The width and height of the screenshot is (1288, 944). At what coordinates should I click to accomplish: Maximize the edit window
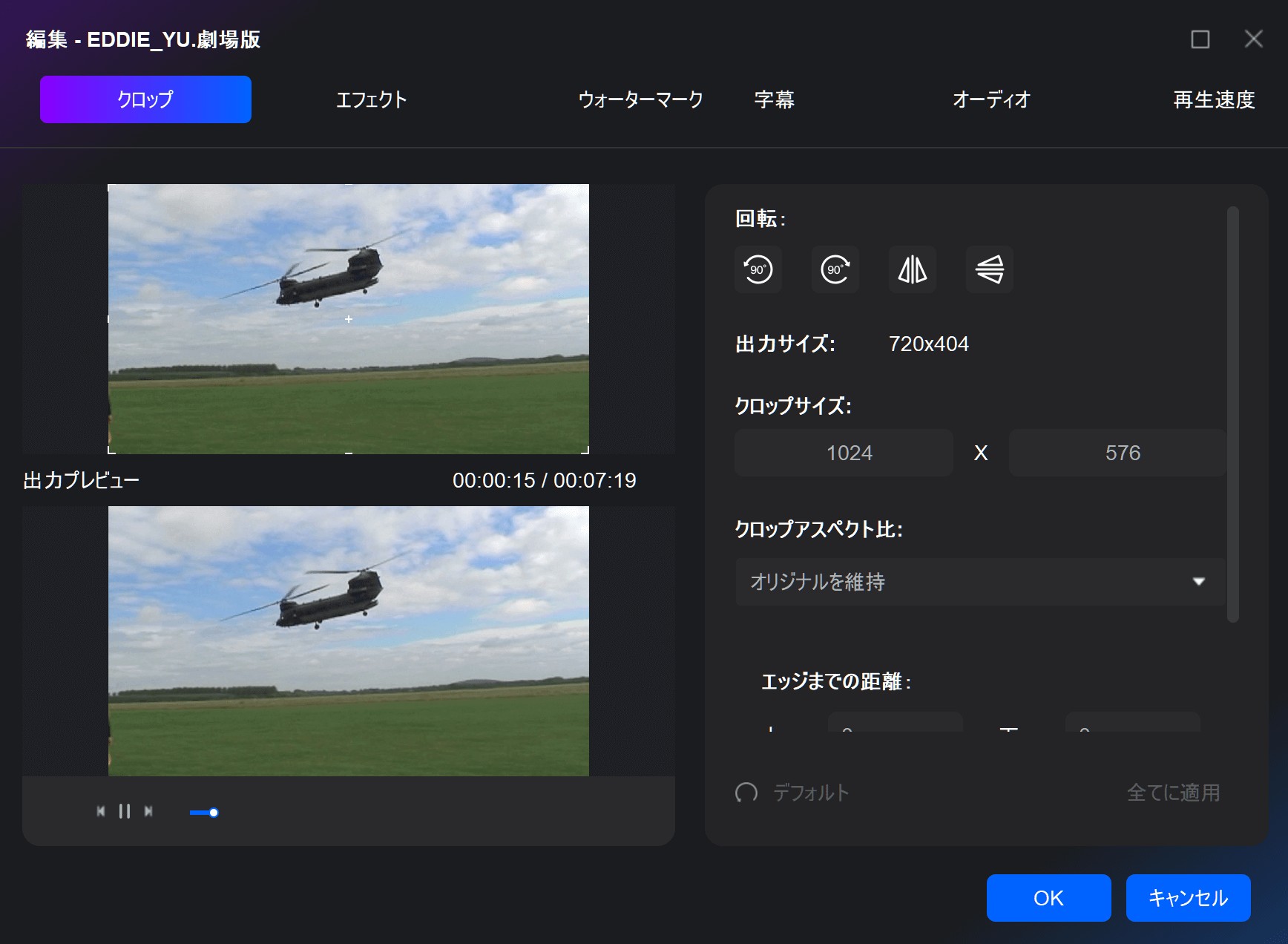click(x=1200, y=39)
